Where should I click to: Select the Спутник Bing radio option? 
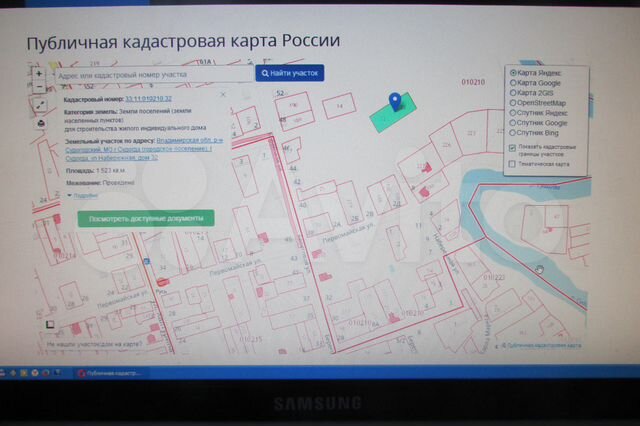[513, 133]
